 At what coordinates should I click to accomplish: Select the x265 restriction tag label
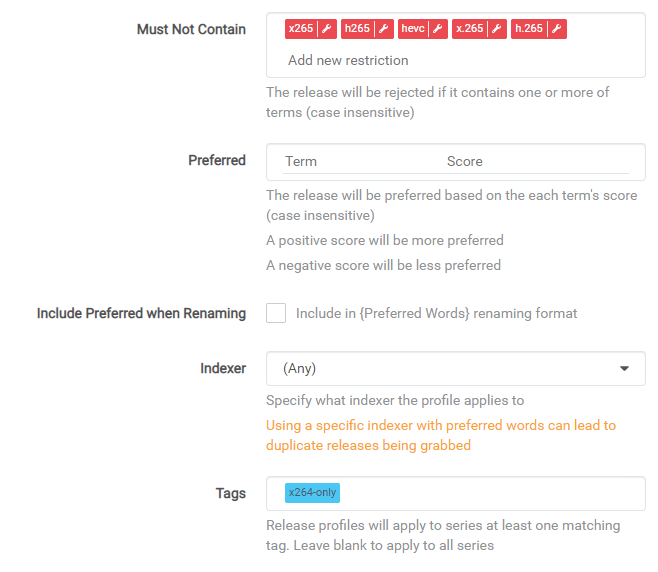pyautogui.click(x=301, y=29)
